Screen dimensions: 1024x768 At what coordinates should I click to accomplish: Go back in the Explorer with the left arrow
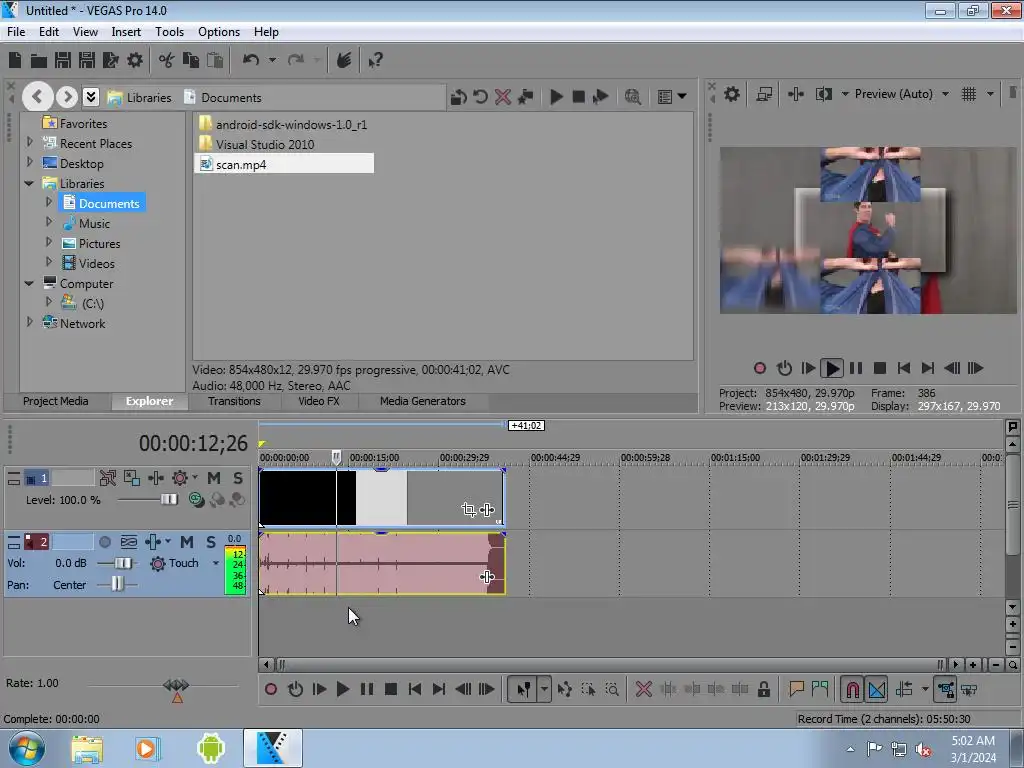(37, 97)
